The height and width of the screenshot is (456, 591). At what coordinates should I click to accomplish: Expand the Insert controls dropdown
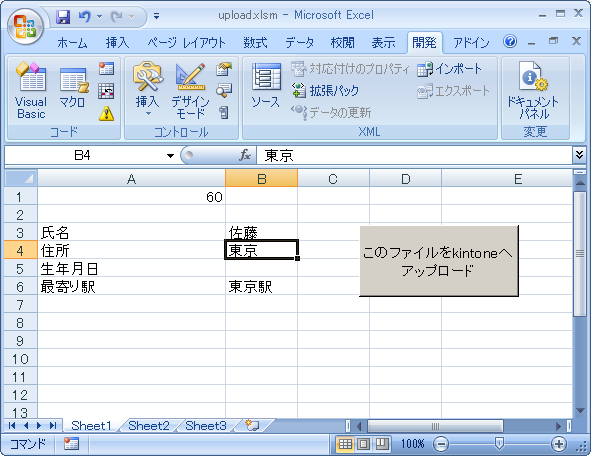click(x=147, y=90)
